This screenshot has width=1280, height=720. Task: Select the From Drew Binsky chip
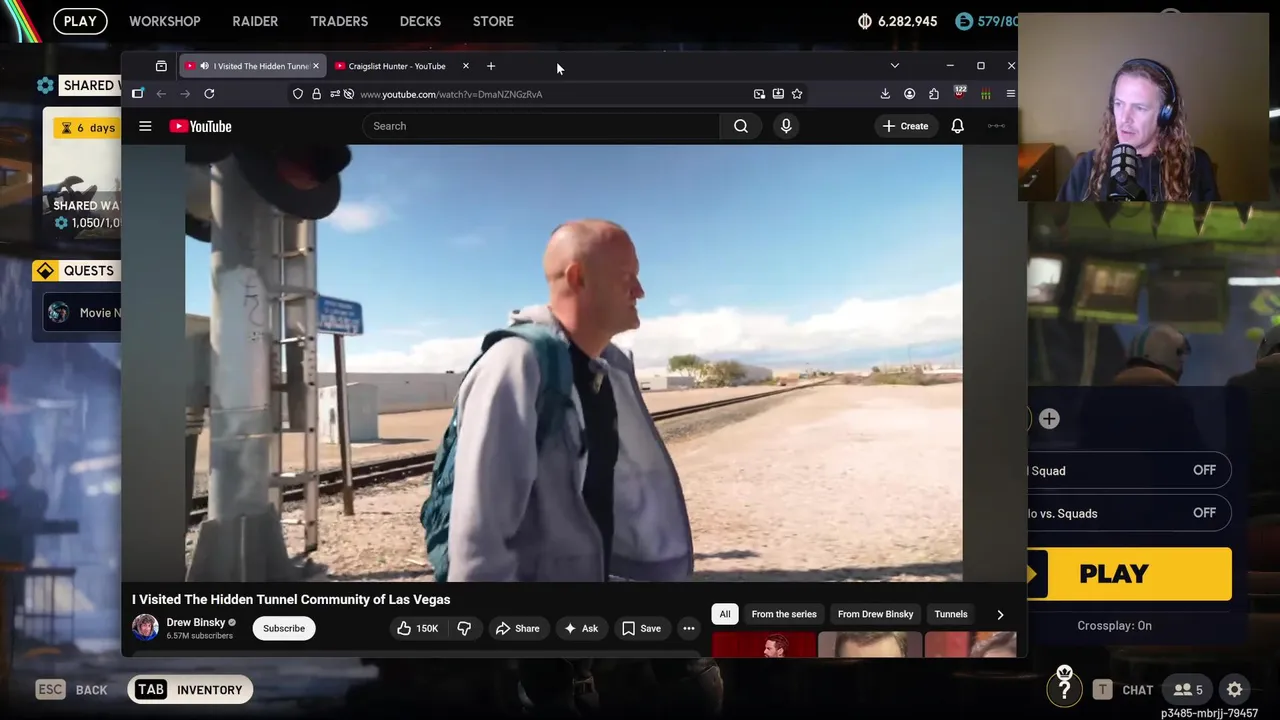click(x=875, y=614)
